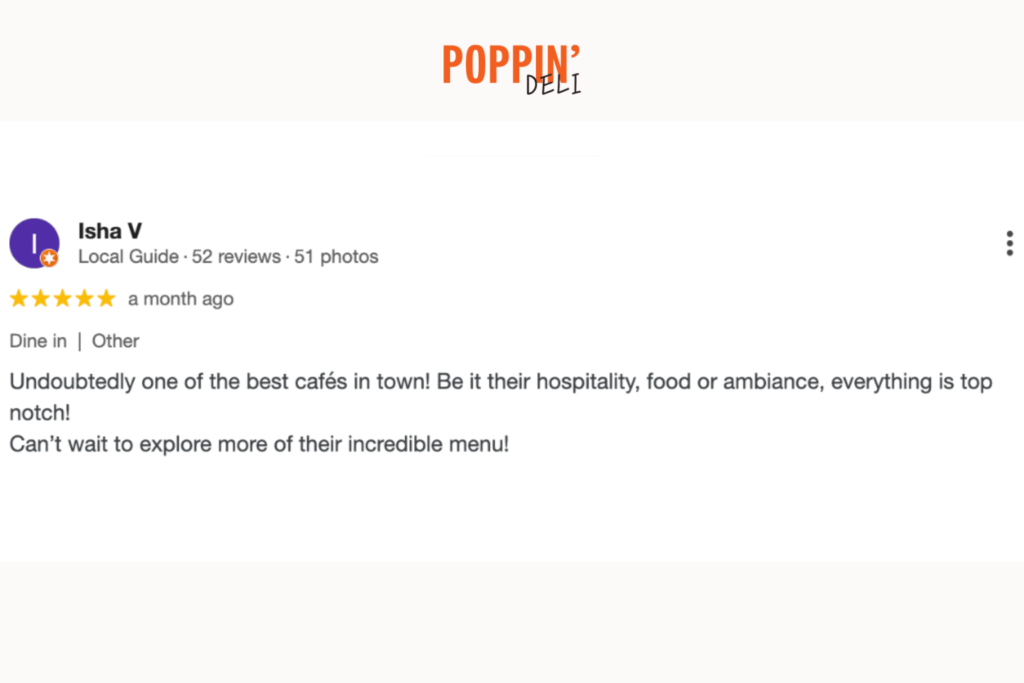Click Isha V's purple profile avatar
The width and height of the screenshot is (1024, 683).
coord(34,243)
